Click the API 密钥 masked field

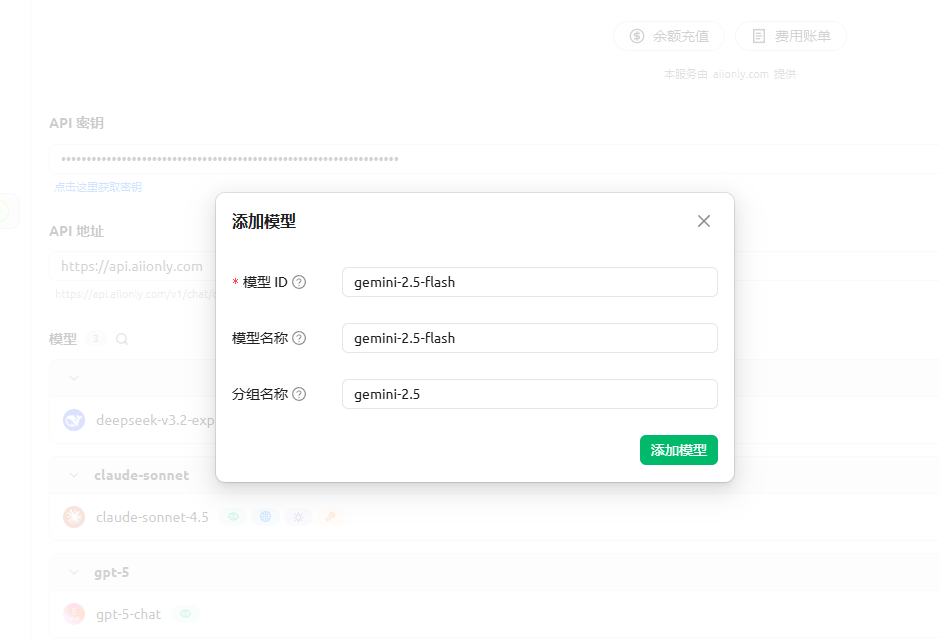(x=495, y=159)
